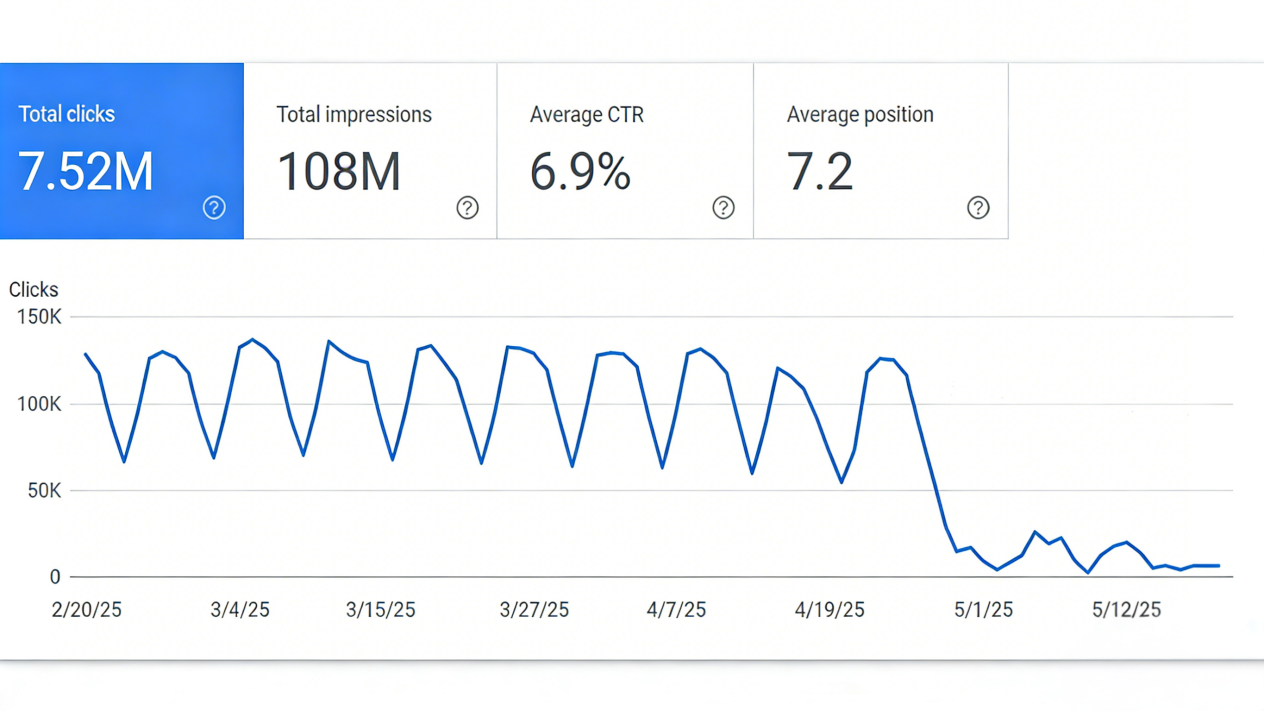Image resolution: width=1264 pixels, height=711 pixels.
Task: Toggle the Average position metric card
Action: pyautogui.click(x=880, y=150)
